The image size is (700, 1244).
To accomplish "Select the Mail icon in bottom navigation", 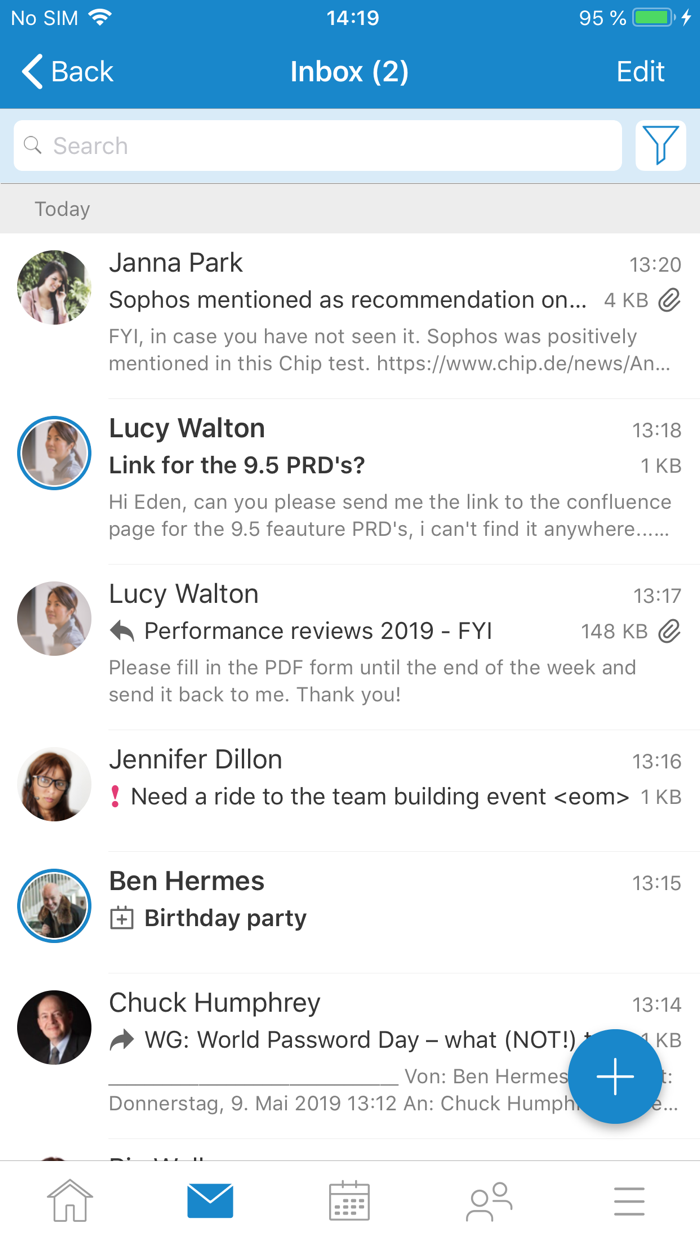I will [x=209, y=1201].
